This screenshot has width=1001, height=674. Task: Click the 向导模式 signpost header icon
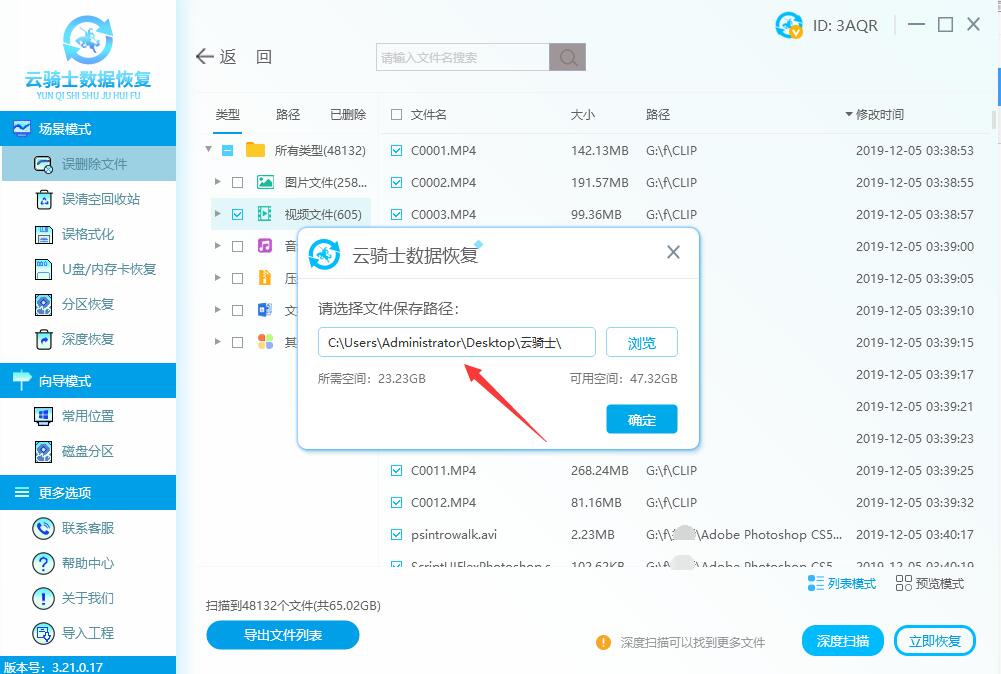(x=22, y=380)
